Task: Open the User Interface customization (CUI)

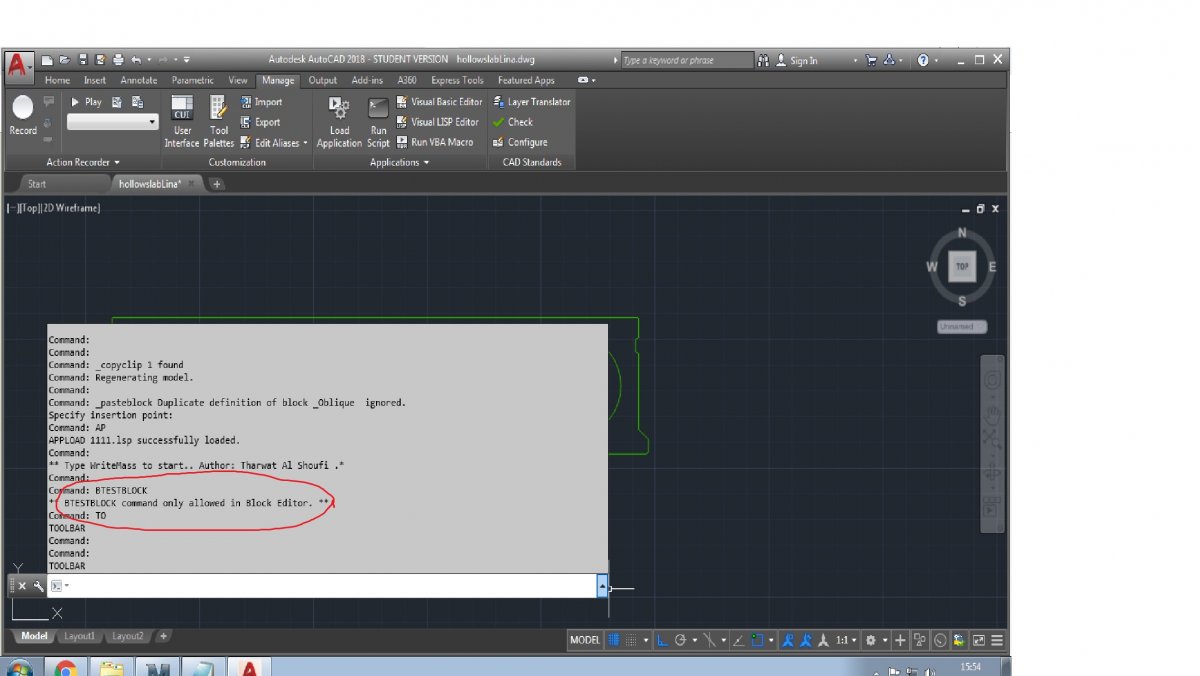Action: (x=182, y=122)
